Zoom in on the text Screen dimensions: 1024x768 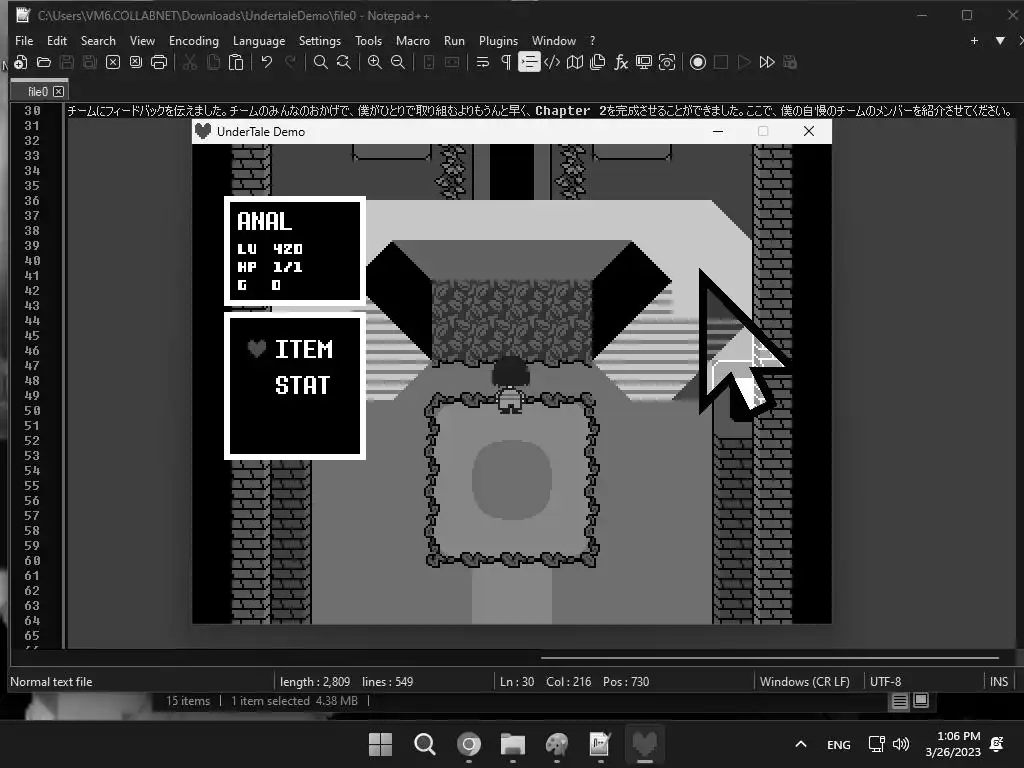tap(375, 62)
